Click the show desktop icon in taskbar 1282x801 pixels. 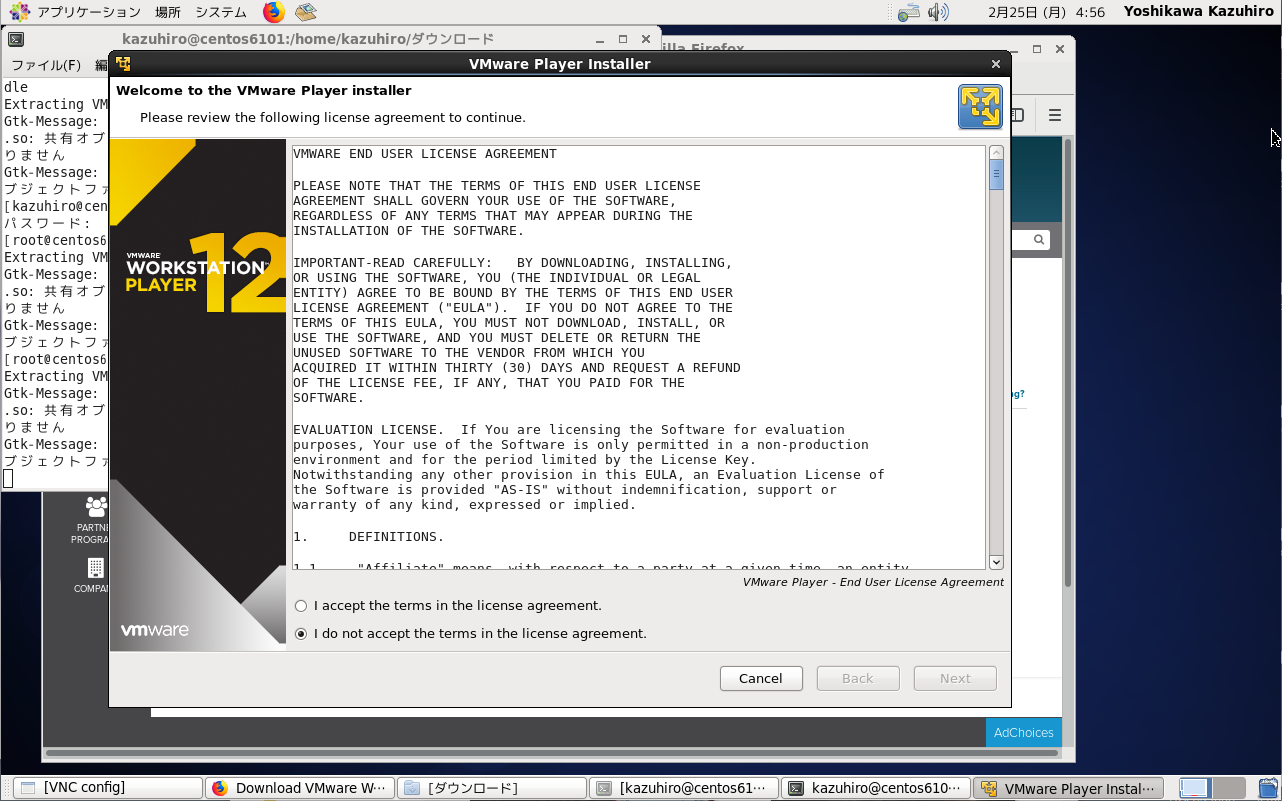click(x=1194, y=788)
